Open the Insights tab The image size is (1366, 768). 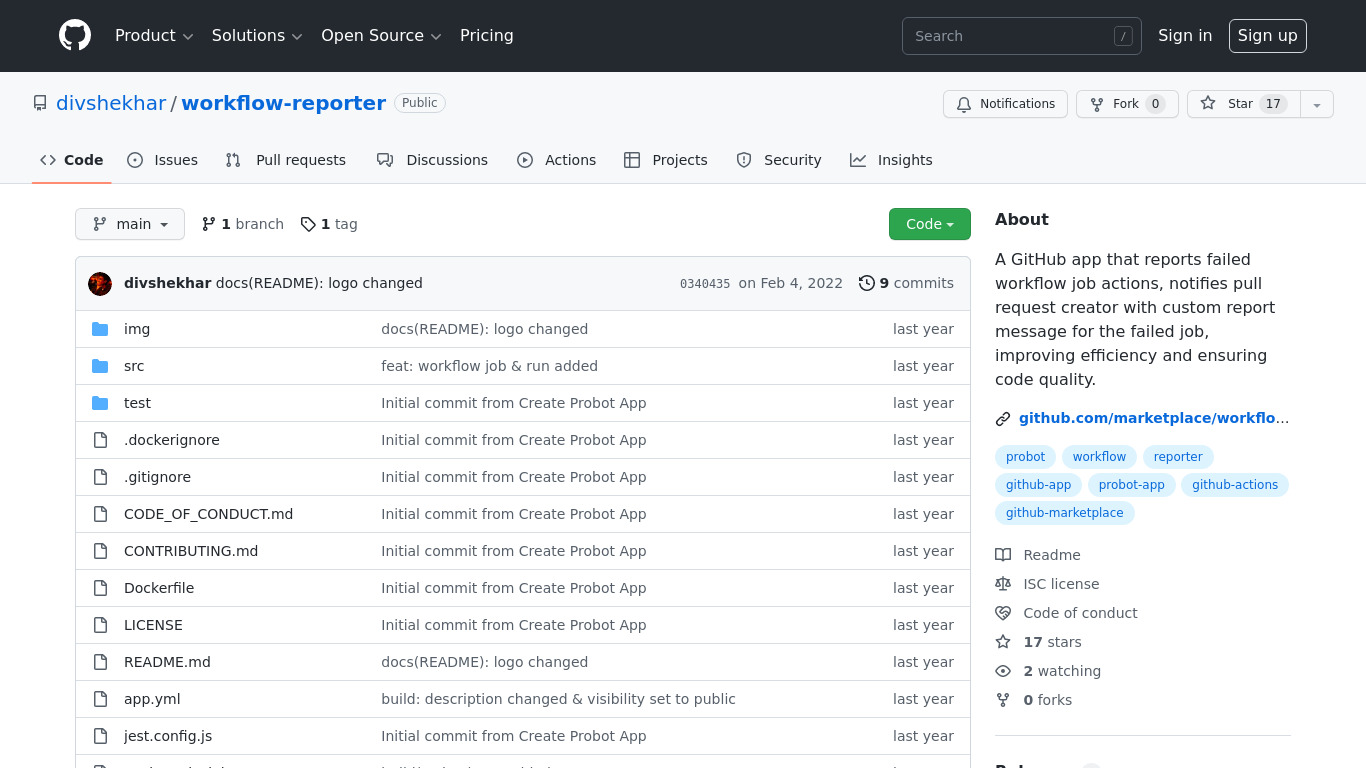click(891, 160)
